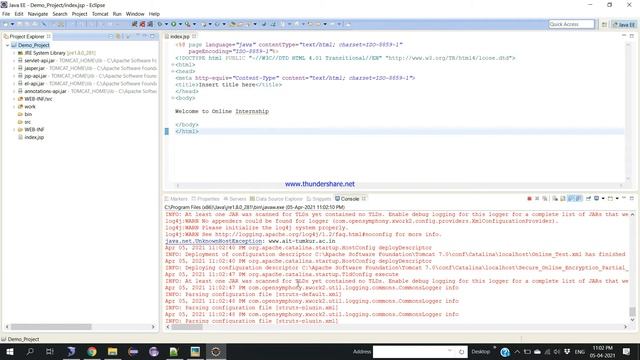Click the External Tools run icon
Image resolution: width=640 pixels, height=360 pixels.
coord(187,24)
